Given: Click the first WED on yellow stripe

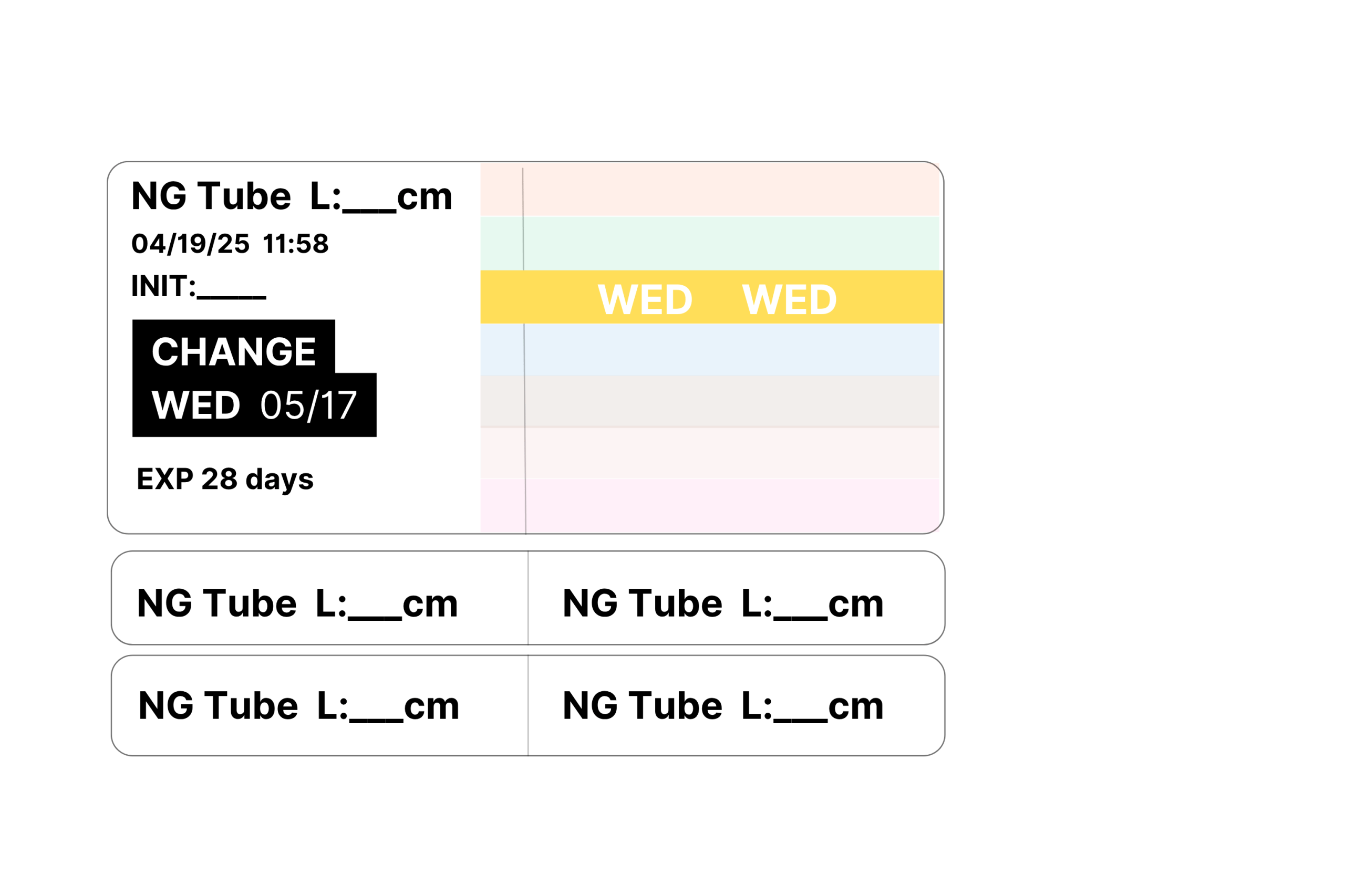Looking at the screenshot, I should 645,299.
